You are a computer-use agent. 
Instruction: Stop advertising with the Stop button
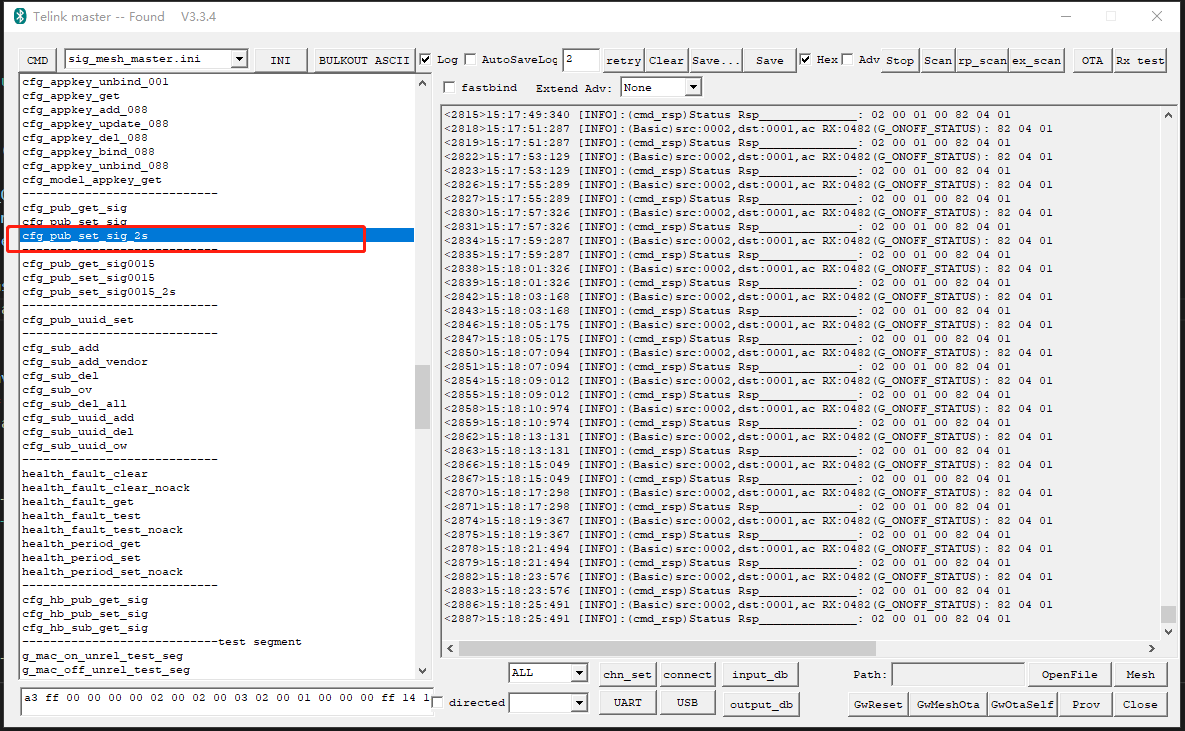coord(899,60)
